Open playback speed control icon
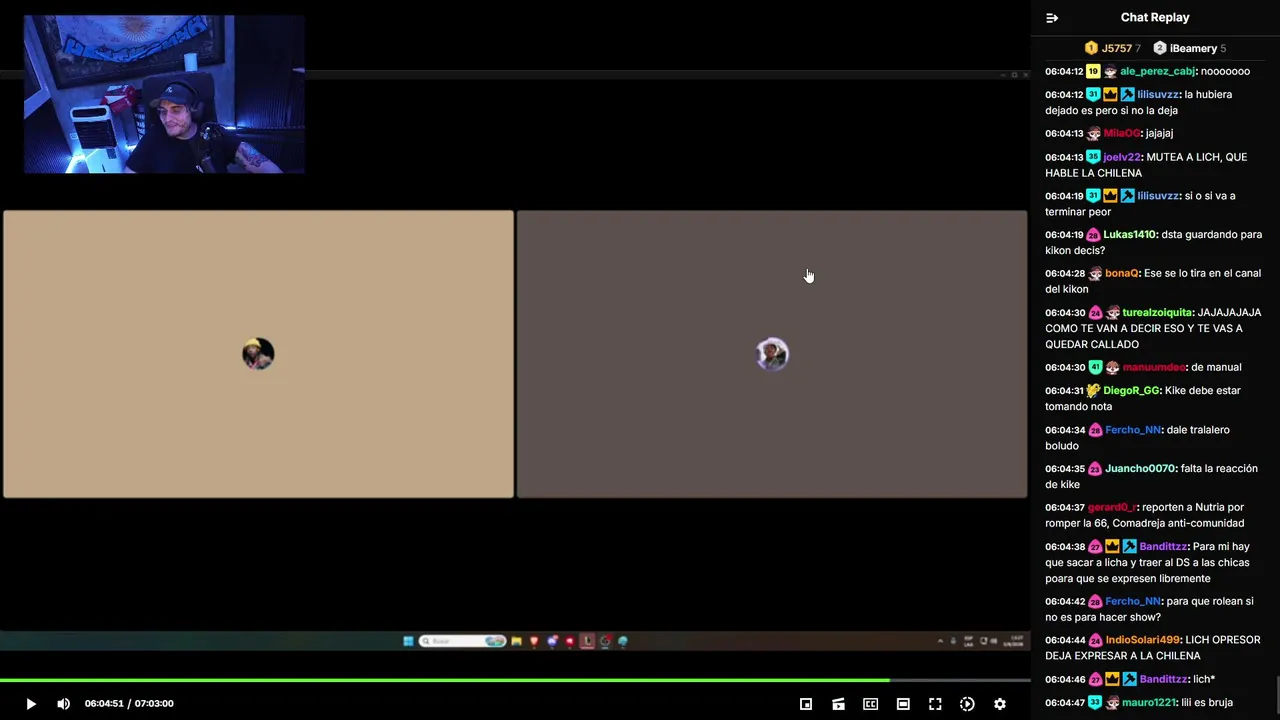The height and width of the screenshot is (720, 1280). tap(967, 704)
